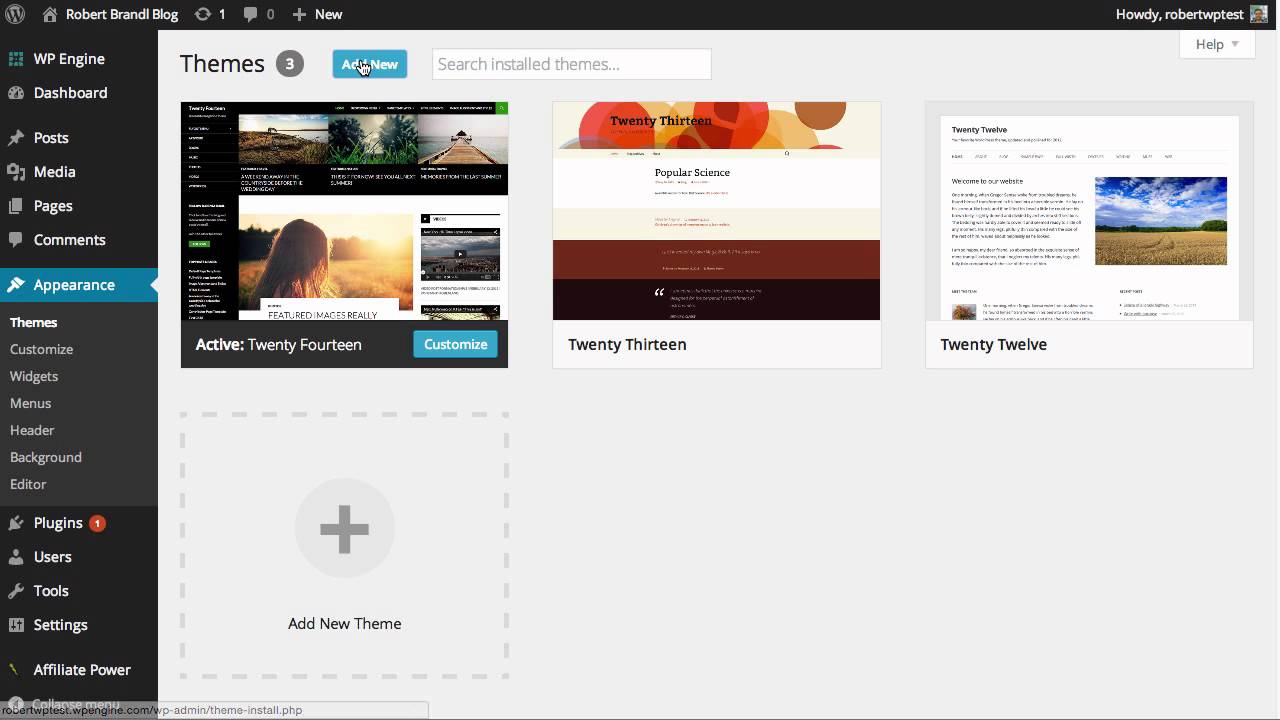Open the Users menu
This screenshot has width=1280, height=720.
pos(79,557)
